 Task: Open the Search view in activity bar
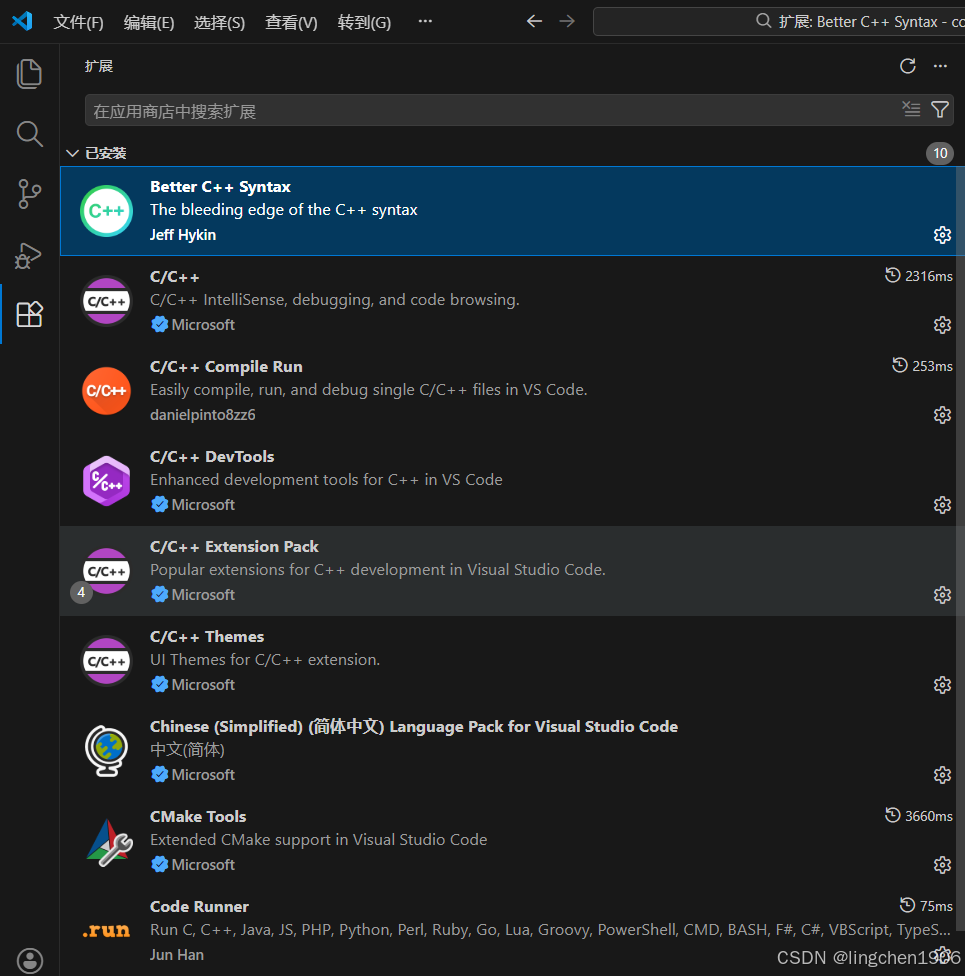click(29, 134)
